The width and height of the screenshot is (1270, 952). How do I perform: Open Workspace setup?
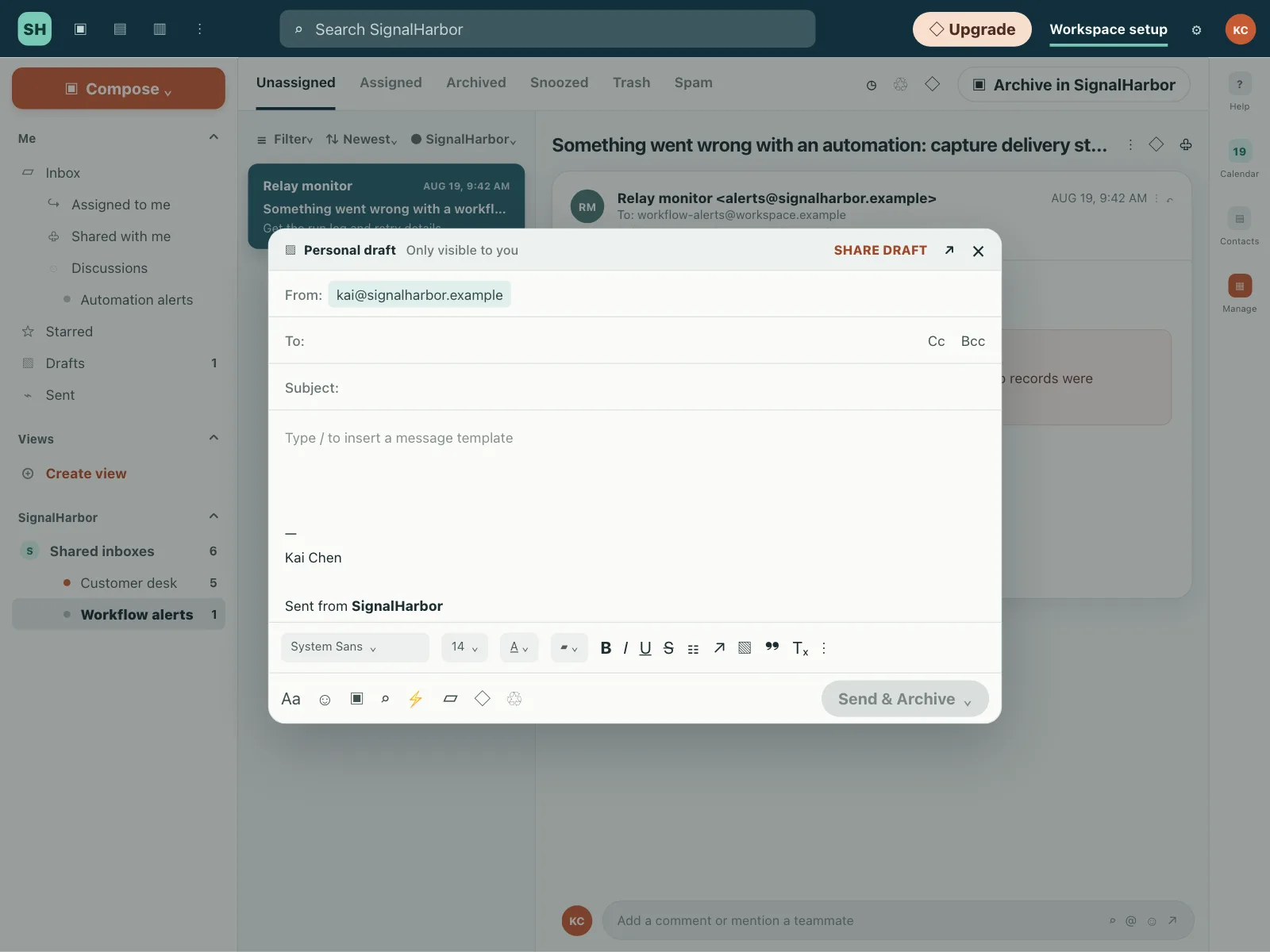pyautogui.click(x=1108, y=29)
